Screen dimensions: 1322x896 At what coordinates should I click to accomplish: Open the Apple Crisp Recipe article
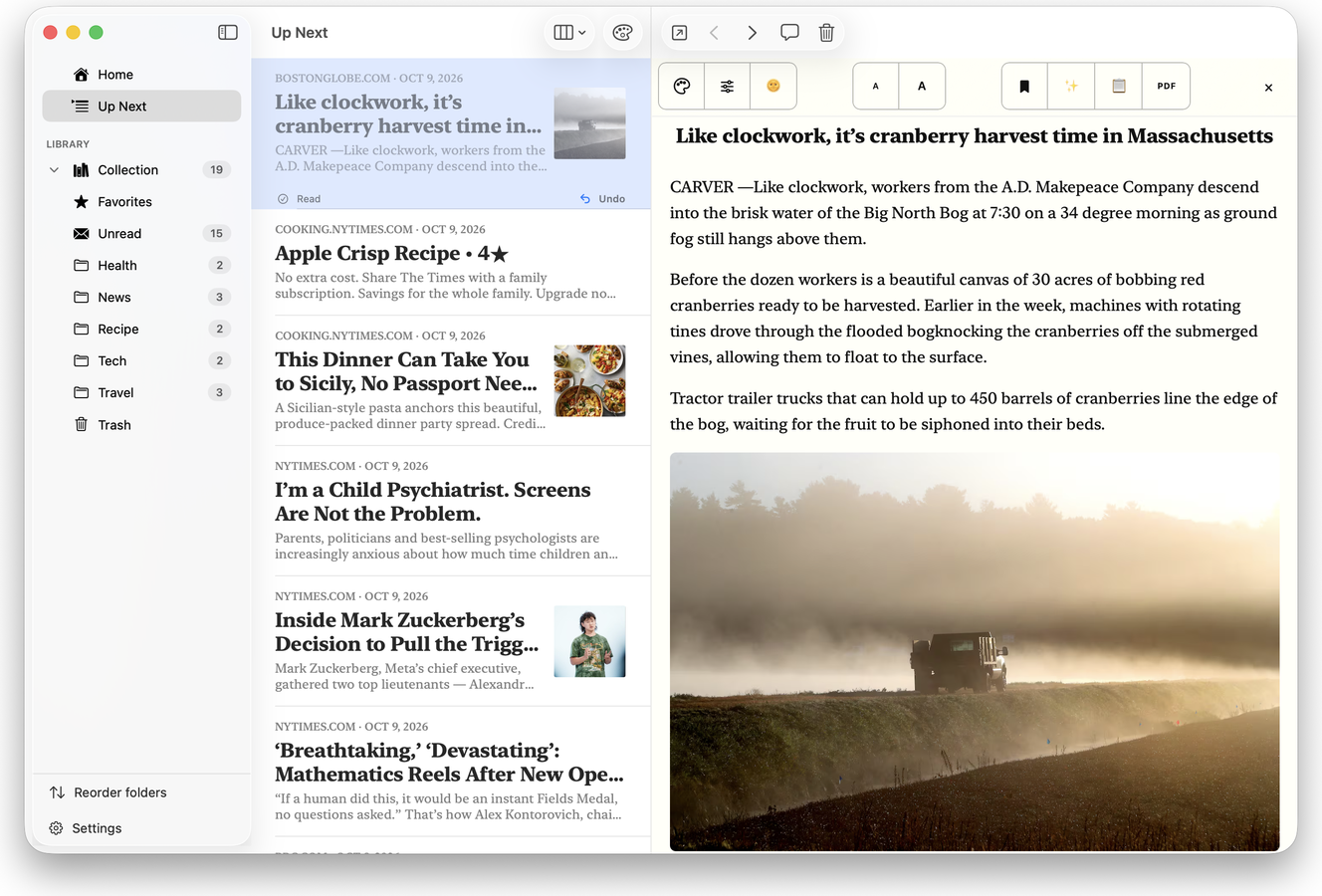coord(451,262)
